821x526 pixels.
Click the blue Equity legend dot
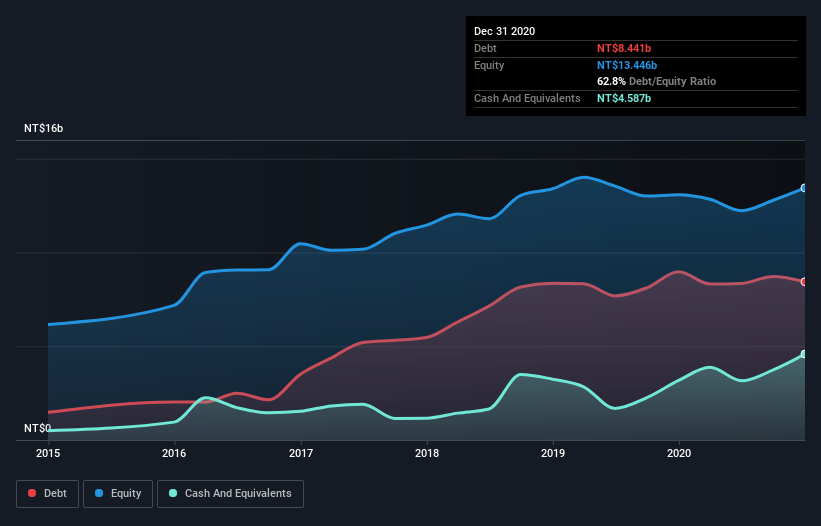(x=99, y=493)
